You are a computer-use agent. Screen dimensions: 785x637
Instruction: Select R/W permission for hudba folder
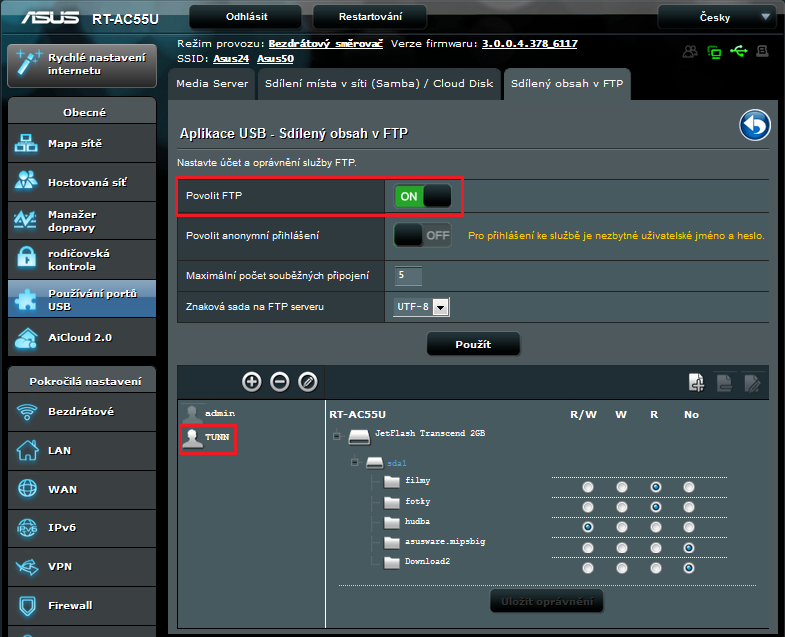click(588, 526)
